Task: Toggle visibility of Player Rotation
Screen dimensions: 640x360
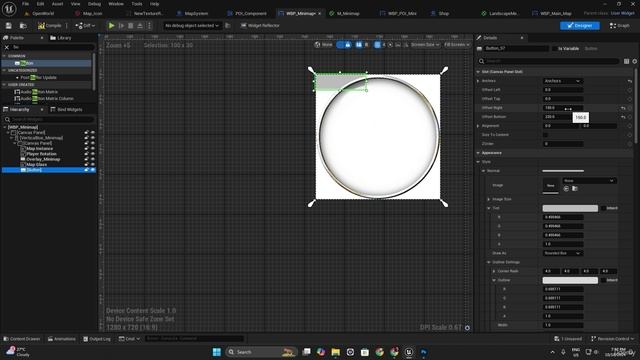Action: [x=93, y=154]
